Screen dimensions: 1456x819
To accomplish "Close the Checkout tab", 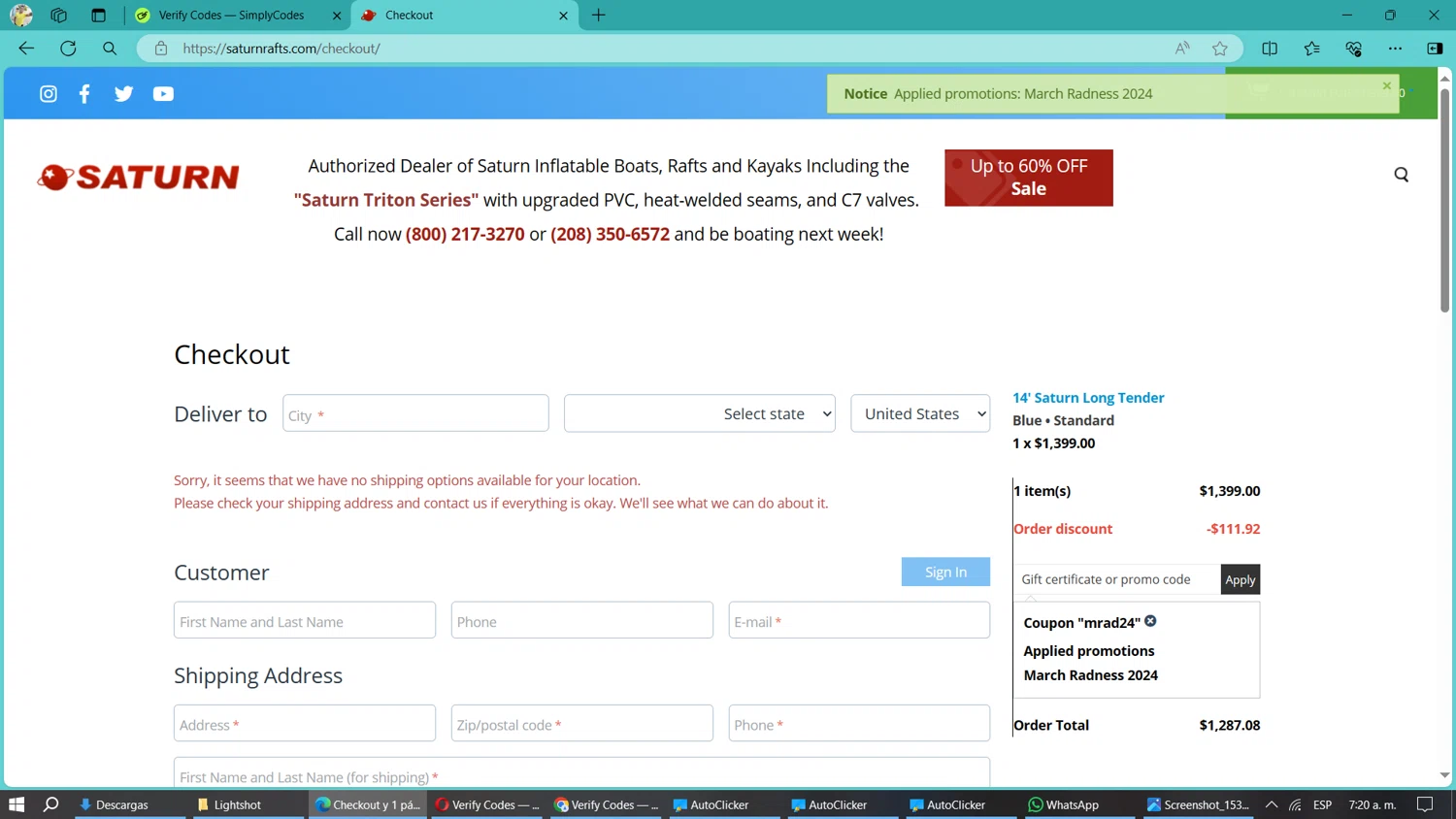I will pyautogui.click(x=563, y=16).
